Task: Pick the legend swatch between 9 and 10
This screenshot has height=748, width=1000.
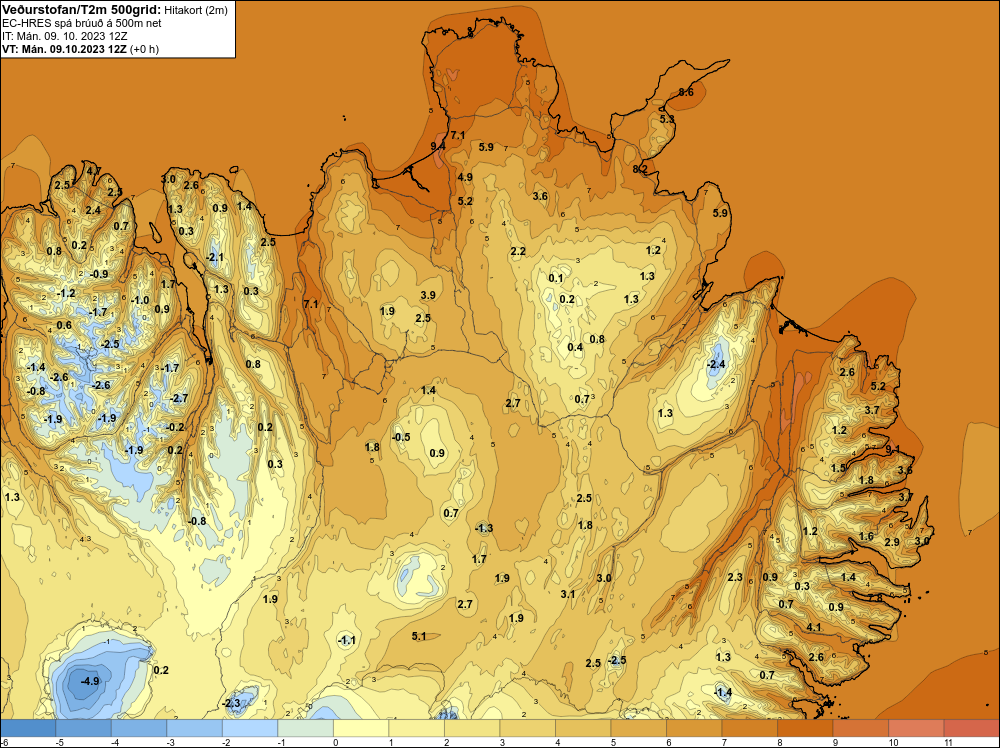Action: (x=860, y=728)
